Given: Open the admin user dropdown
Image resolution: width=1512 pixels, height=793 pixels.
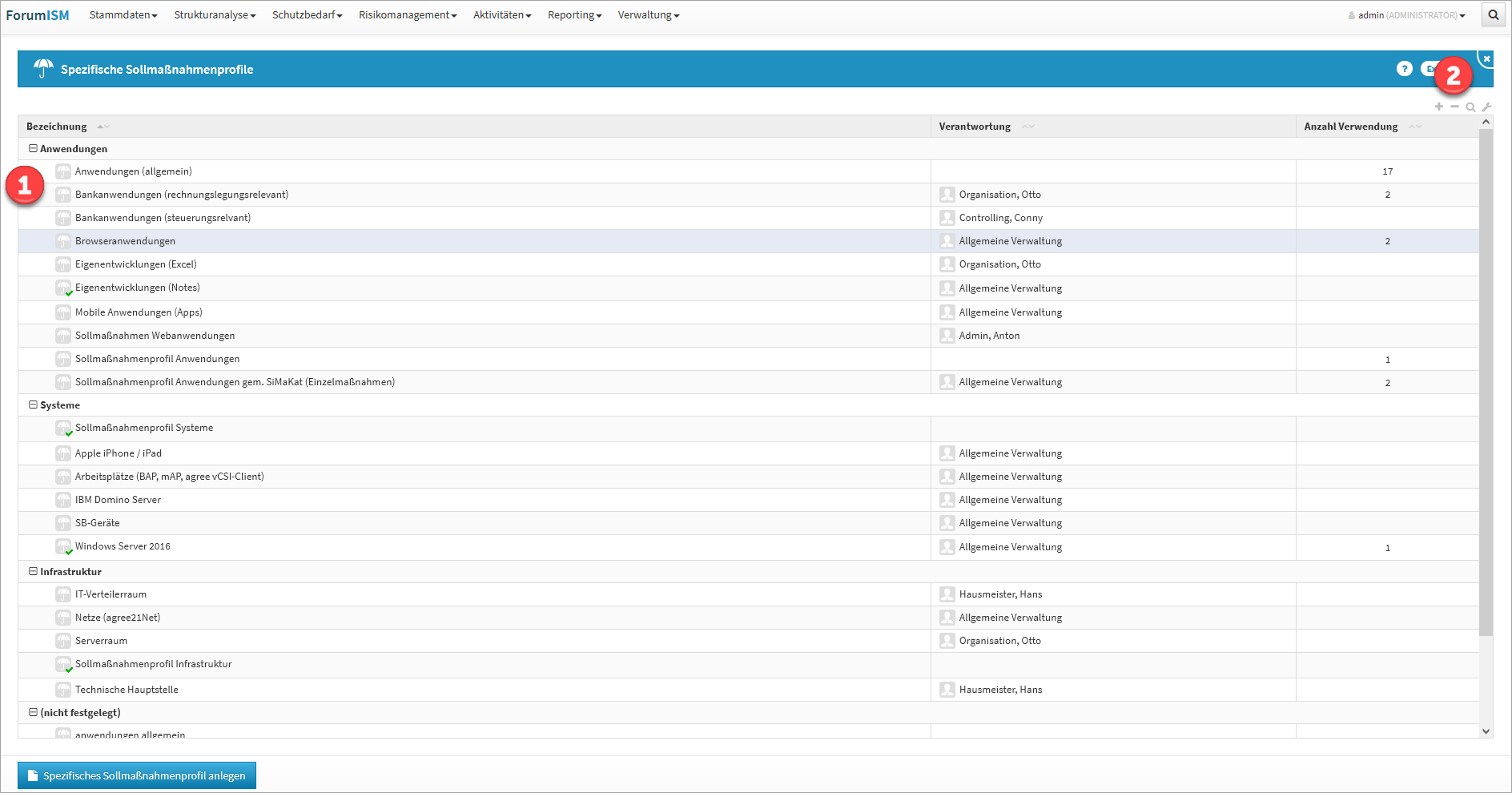Looking at the screenshot, I should (1406, 15).
